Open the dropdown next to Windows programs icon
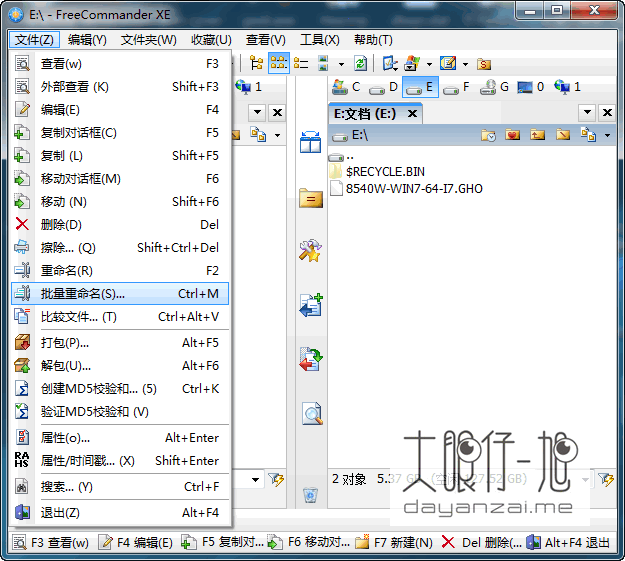This screenshot has width=625, height=561. click(429, 64)
